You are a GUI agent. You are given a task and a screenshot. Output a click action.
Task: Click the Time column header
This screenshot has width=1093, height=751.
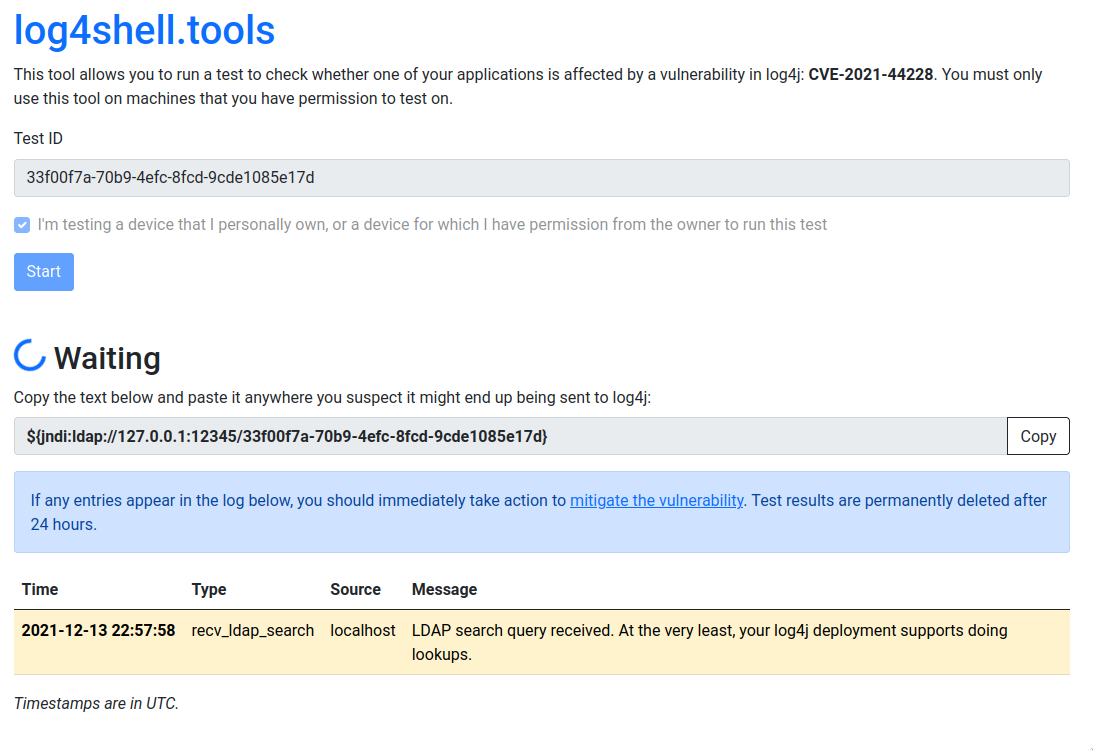pyautogui.click(x=40, y=589)
